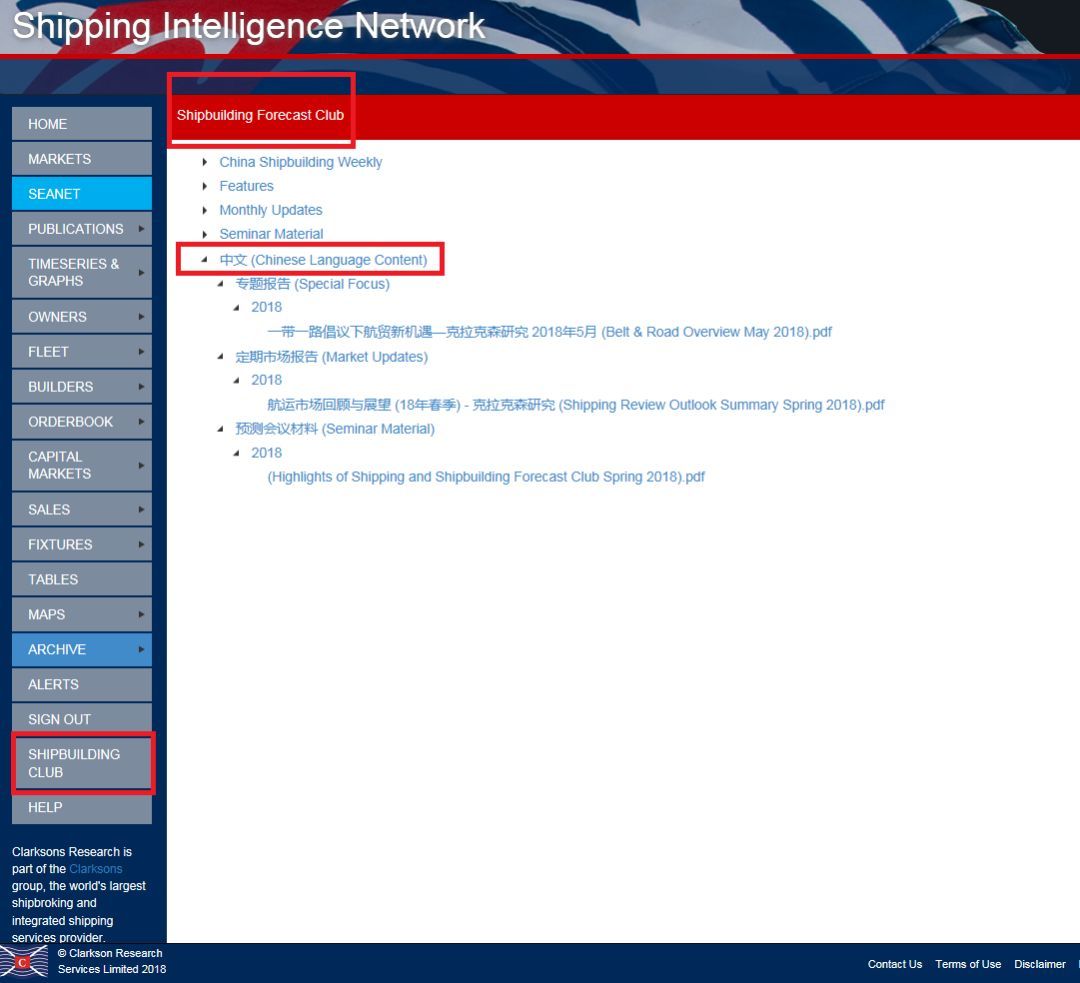Collapse arrow beside Market Updates
The height and width of the screenshot is (983, 1080).
pos(220,357)
